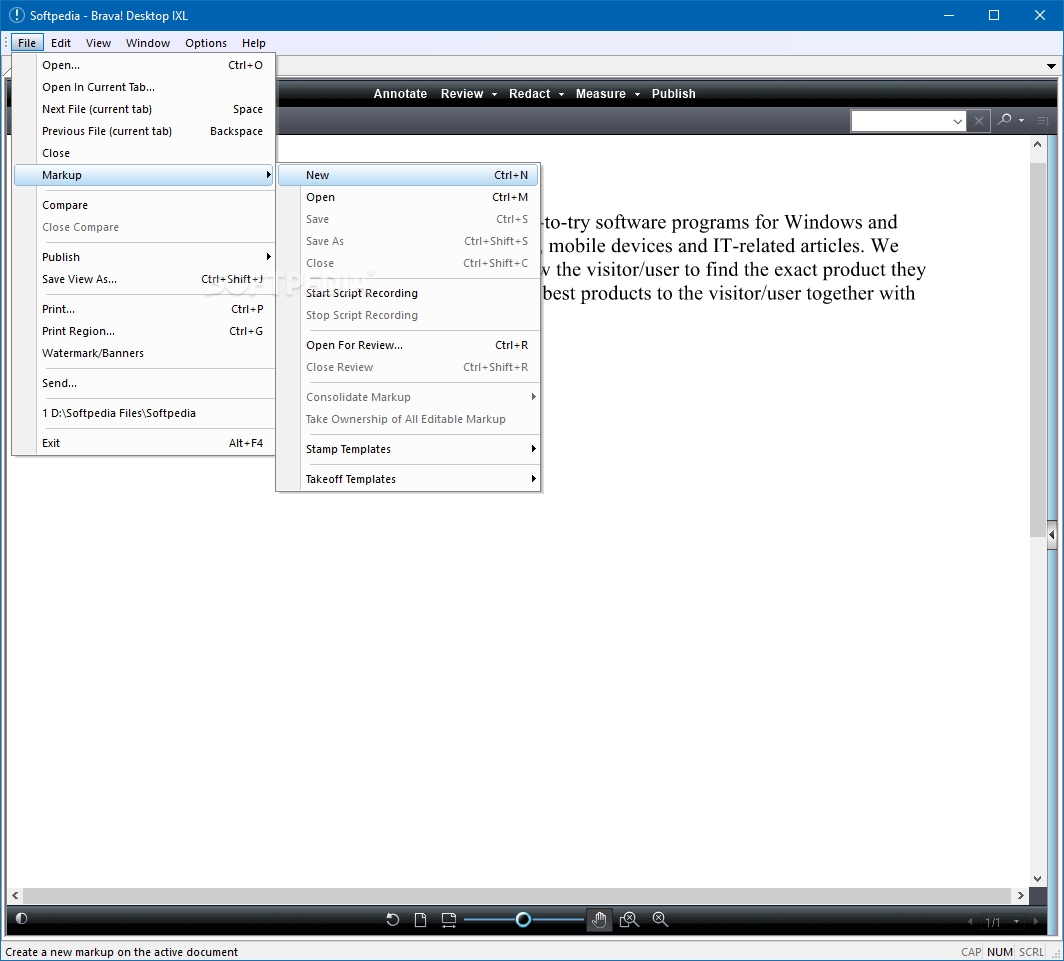Create New markup from the submenu

tap(408, 175)
